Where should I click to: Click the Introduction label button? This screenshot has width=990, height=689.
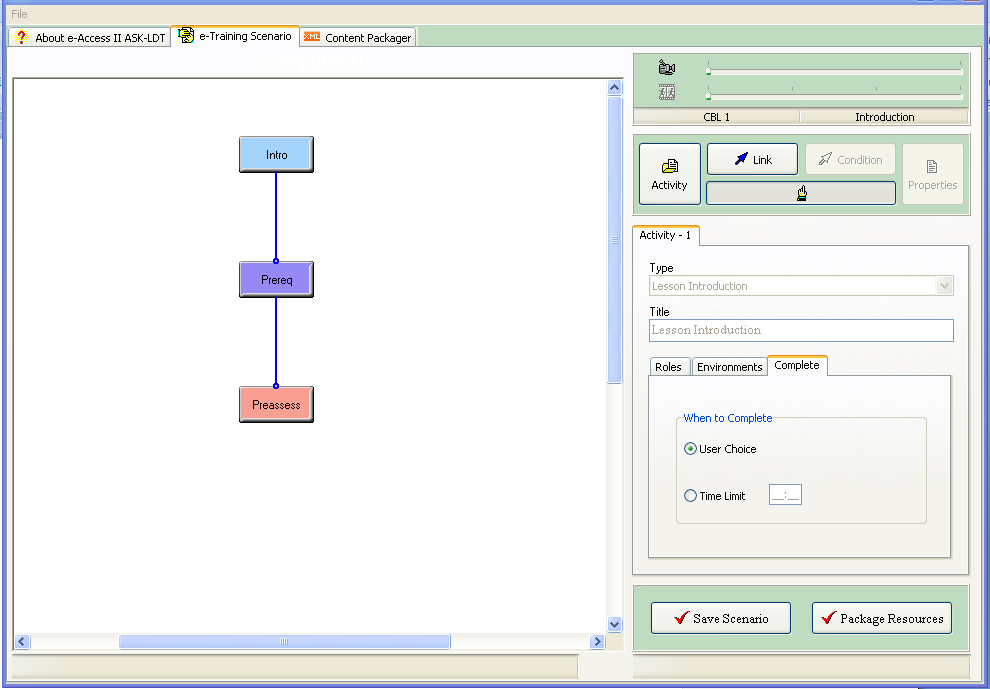click(884, 117)
